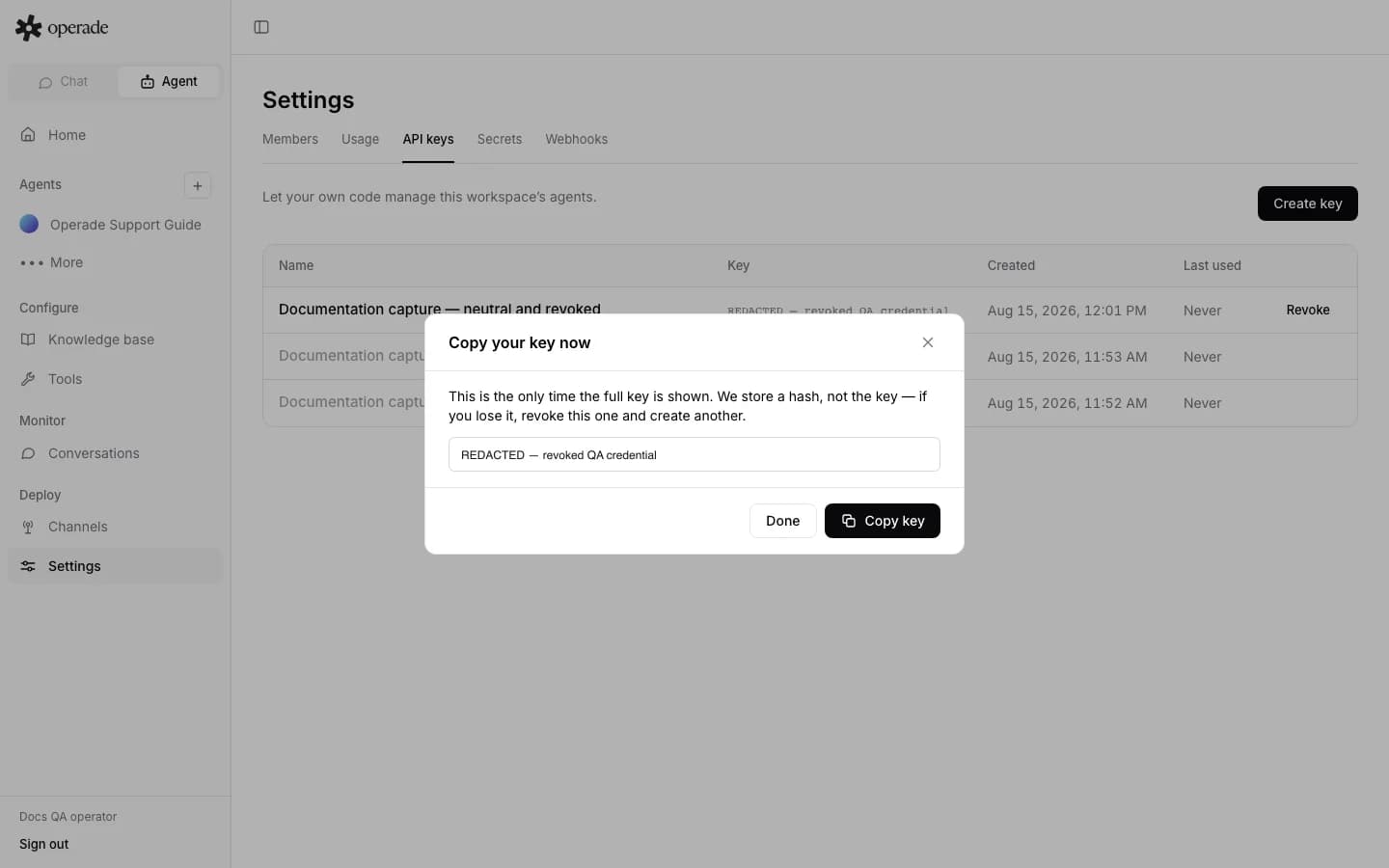Image resolution: width=1389 pixels, height=868 pixels.
Task: Click the Operade logo icon
Action: [29, 28]
